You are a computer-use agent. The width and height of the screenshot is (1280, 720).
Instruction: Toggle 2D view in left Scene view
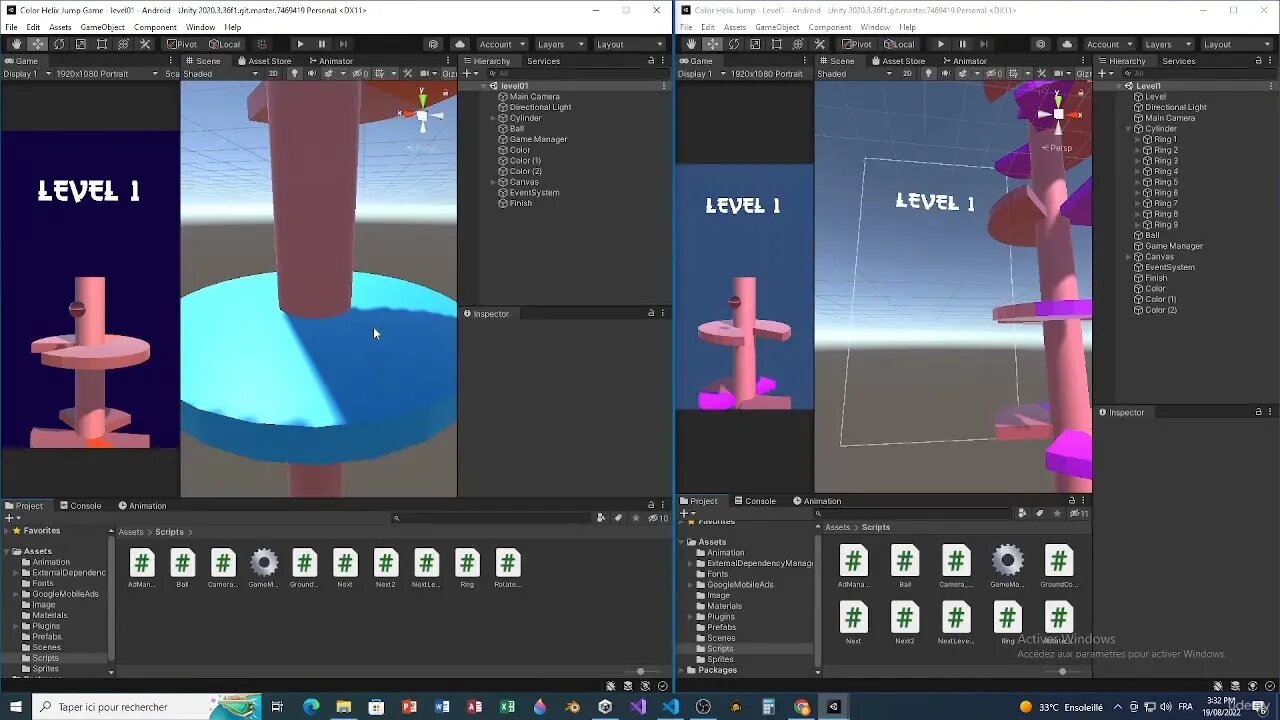pos(272,73)
